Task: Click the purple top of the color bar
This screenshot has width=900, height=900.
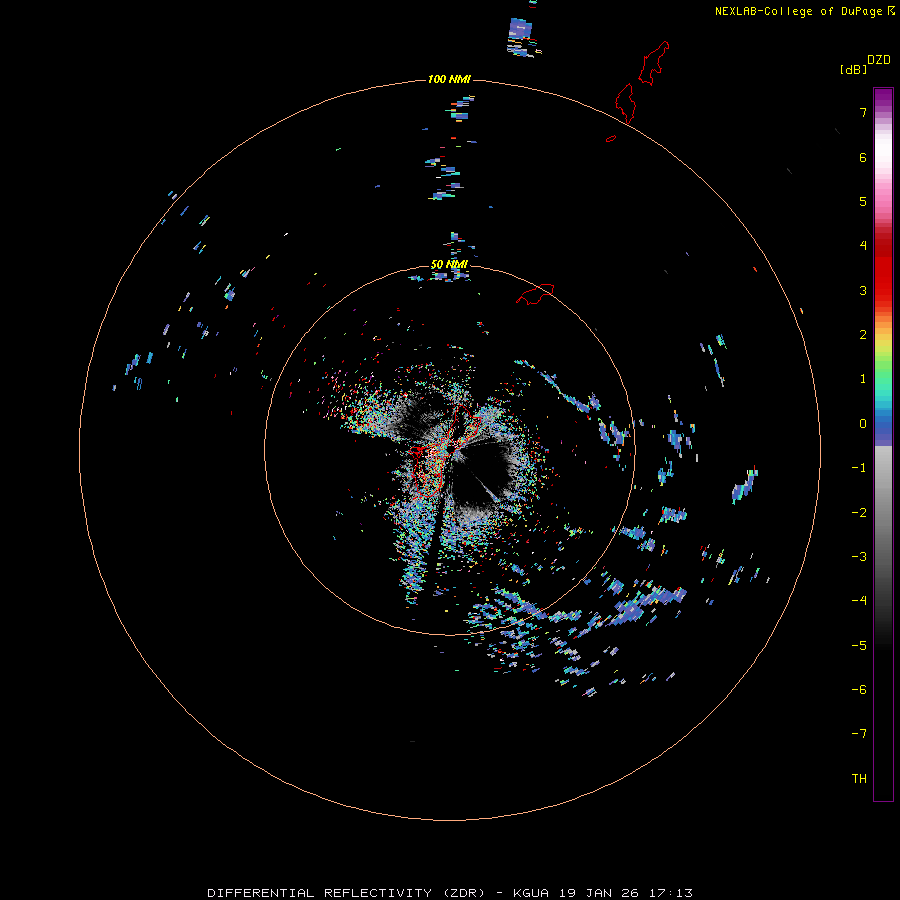Action: coord(883,98)
